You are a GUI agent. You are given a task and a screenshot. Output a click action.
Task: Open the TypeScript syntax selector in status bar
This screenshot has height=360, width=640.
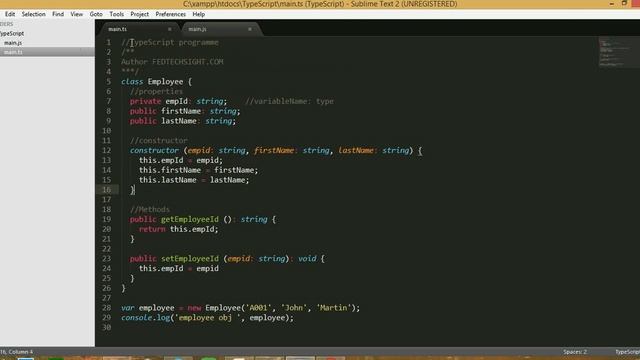[x=627, y=352]
